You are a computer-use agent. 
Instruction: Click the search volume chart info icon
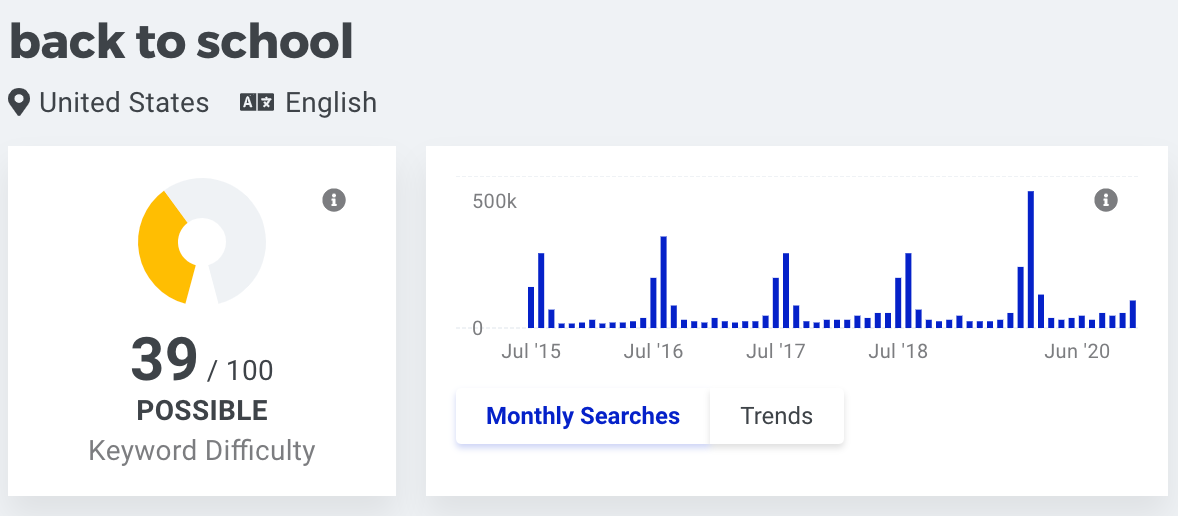[1106, 201]
